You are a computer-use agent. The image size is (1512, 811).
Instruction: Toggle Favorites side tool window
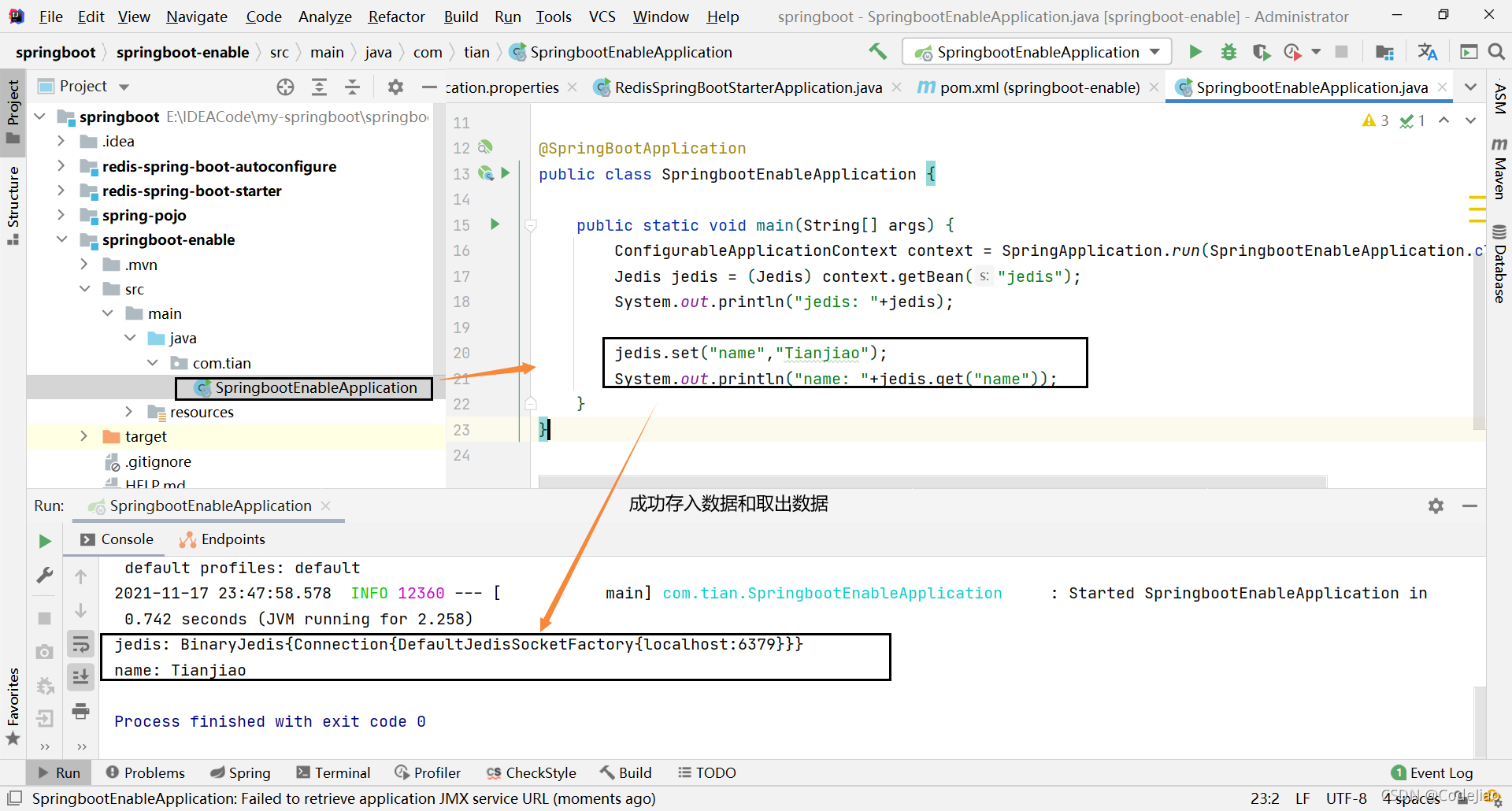[13, 706]
